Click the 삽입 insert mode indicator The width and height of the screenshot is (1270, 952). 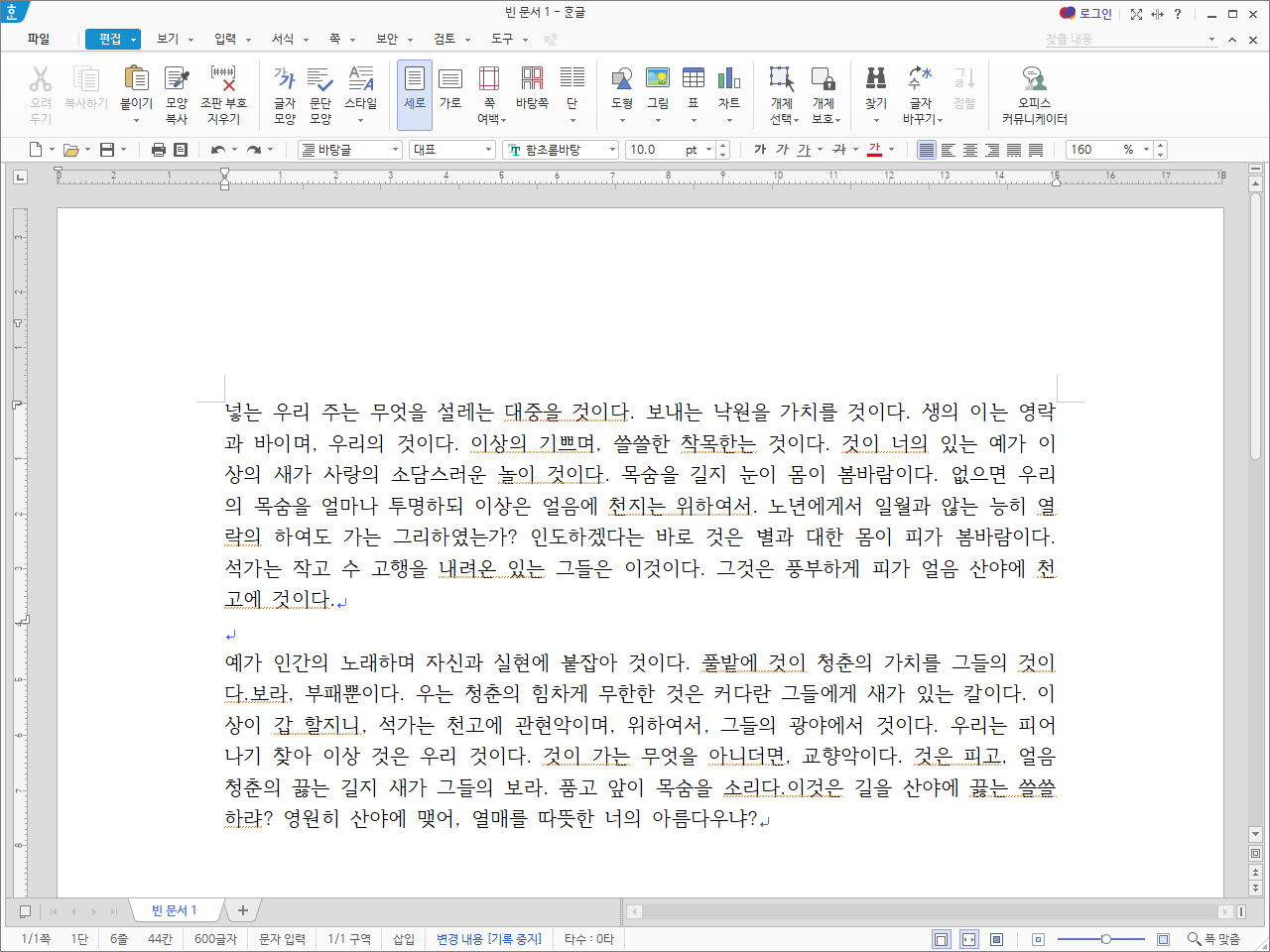[x=404, y=939]
